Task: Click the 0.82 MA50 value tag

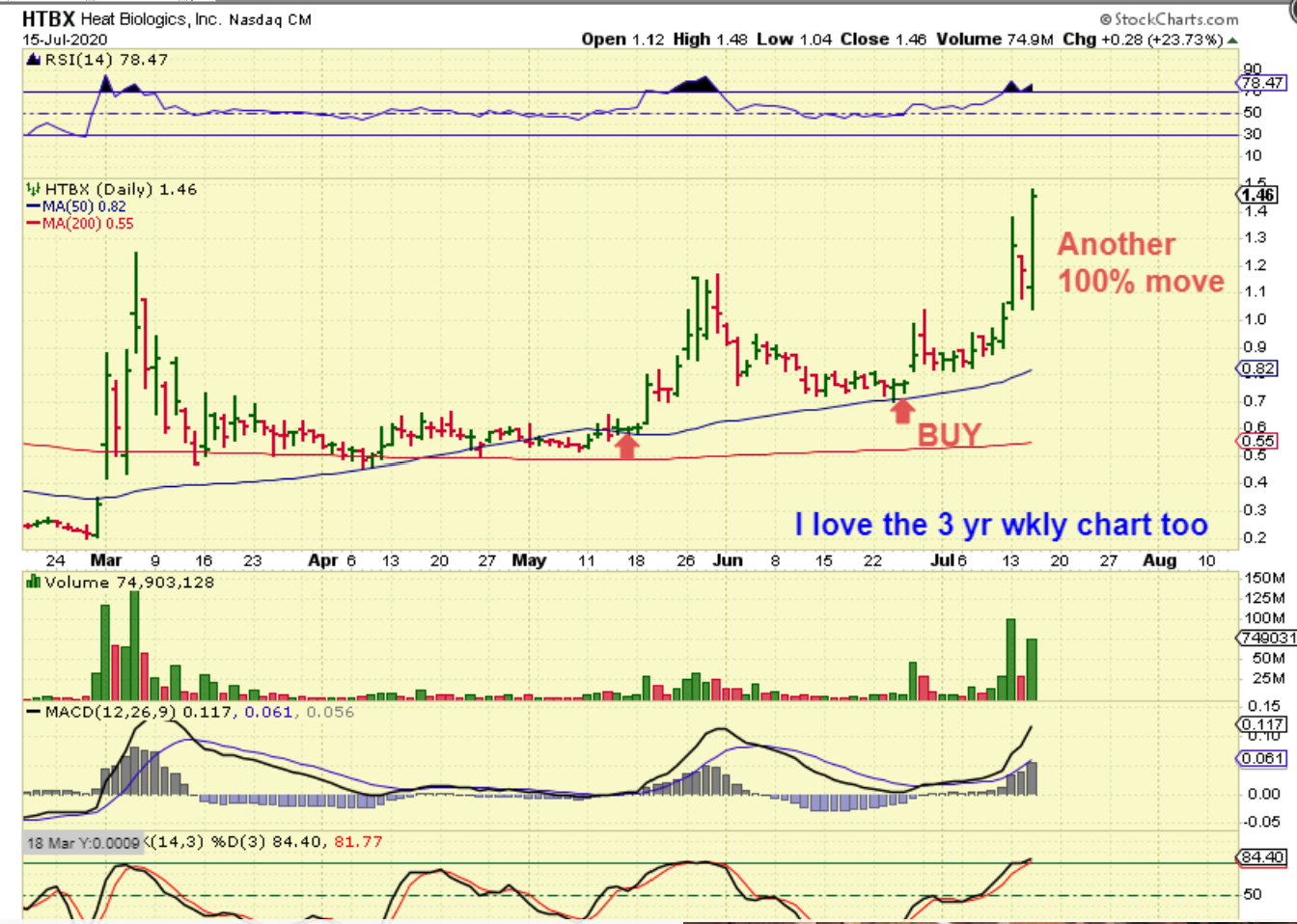Action: [x=1258, y=368]
